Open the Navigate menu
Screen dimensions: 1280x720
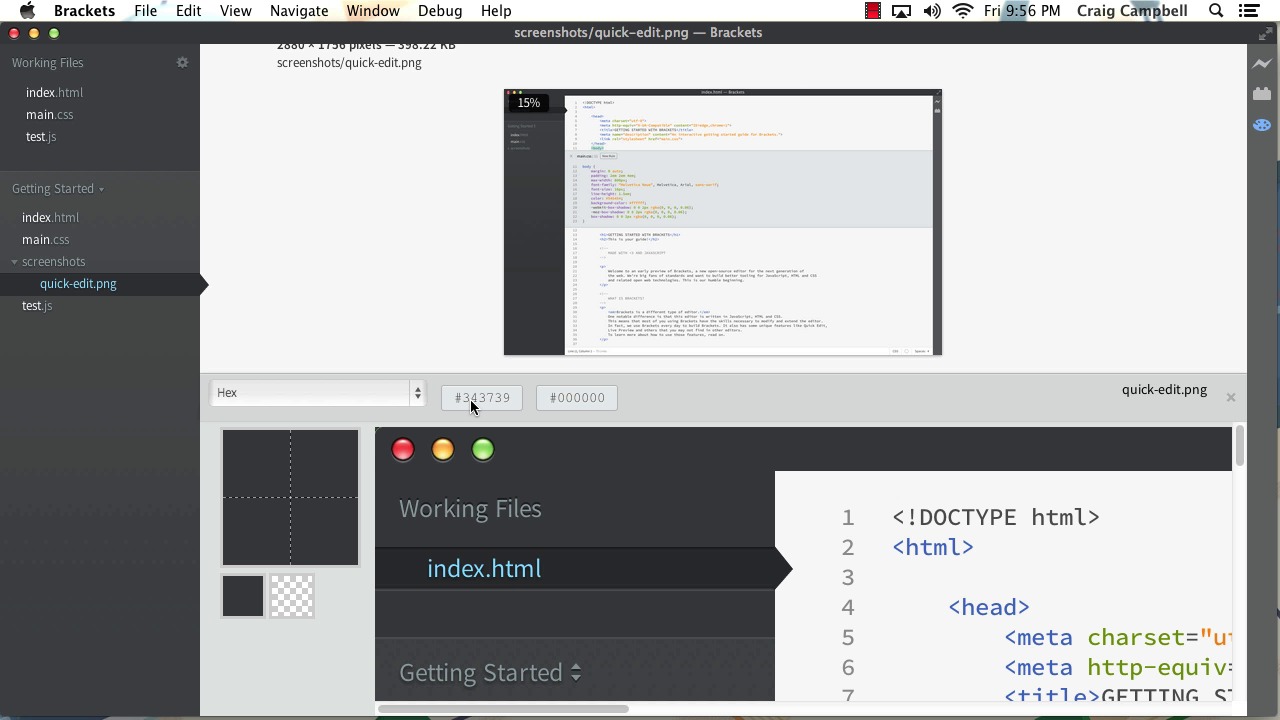[299, 11]
